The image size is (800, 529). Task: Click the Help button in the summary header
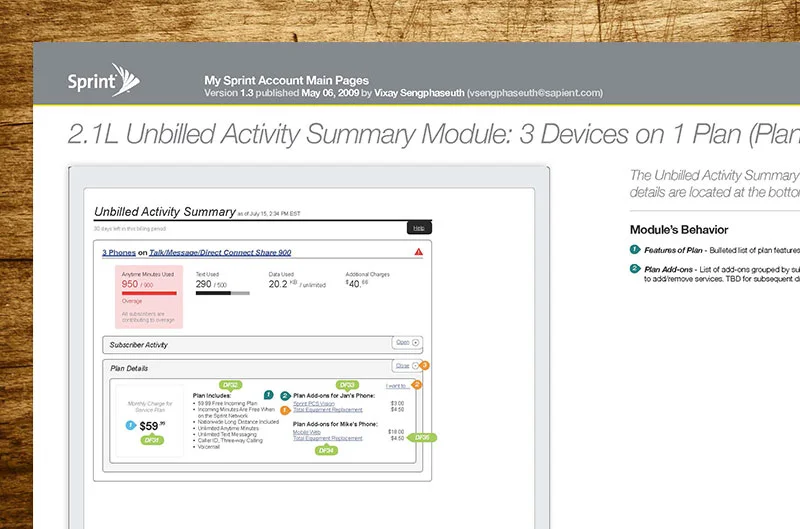[x=419, y=228]
